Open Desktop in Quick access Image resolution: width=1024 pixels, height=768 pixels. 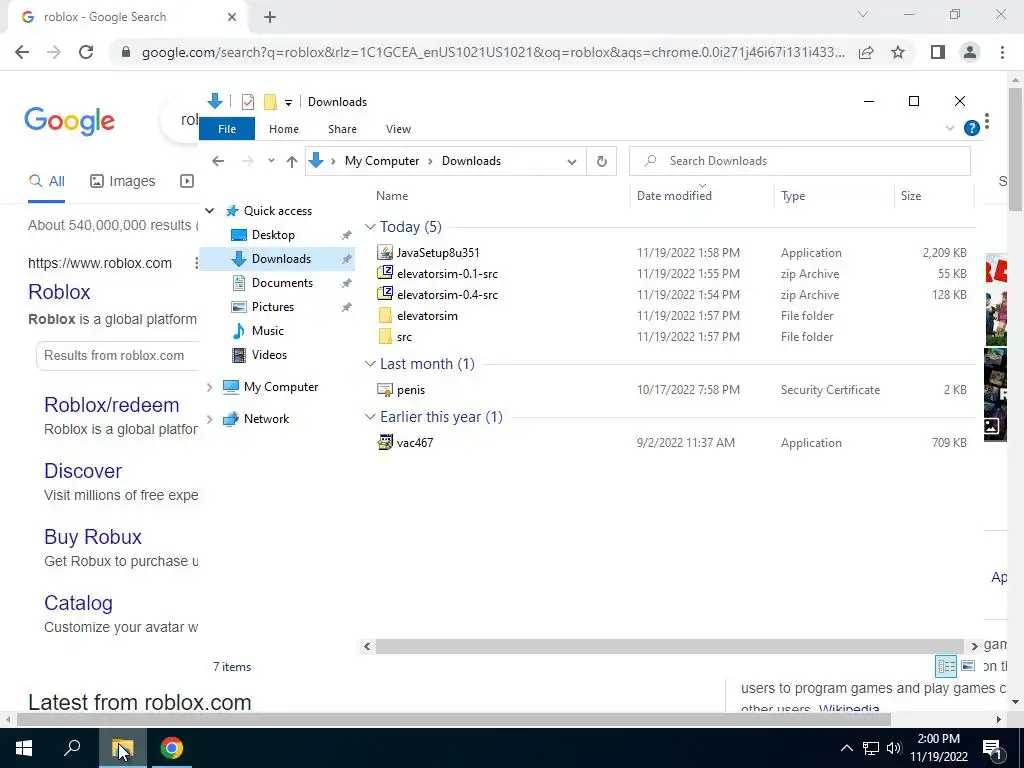pyautogui.click(x=273, y=235)
